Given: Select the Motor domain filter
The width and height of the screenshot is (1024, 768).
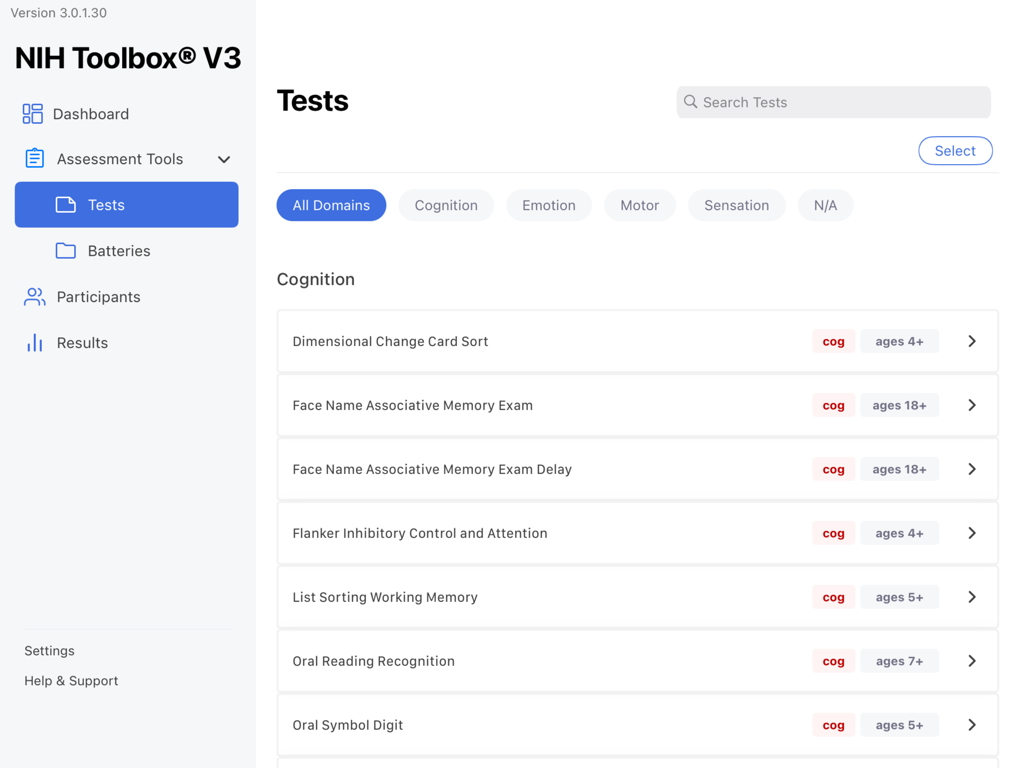Looking at the screenshot, I should point(639,205).
